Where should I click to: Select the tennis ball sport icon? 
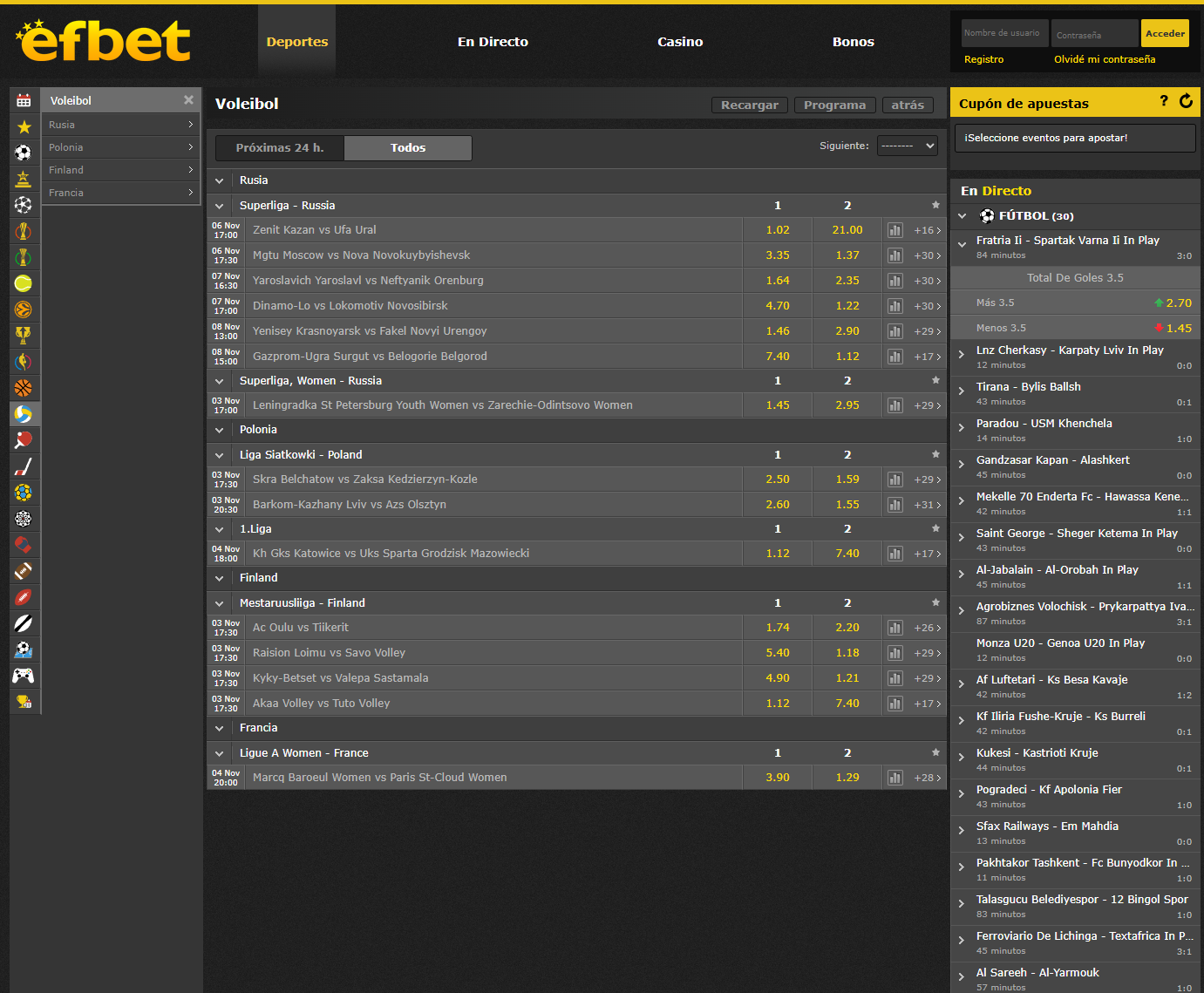point(24,283)
